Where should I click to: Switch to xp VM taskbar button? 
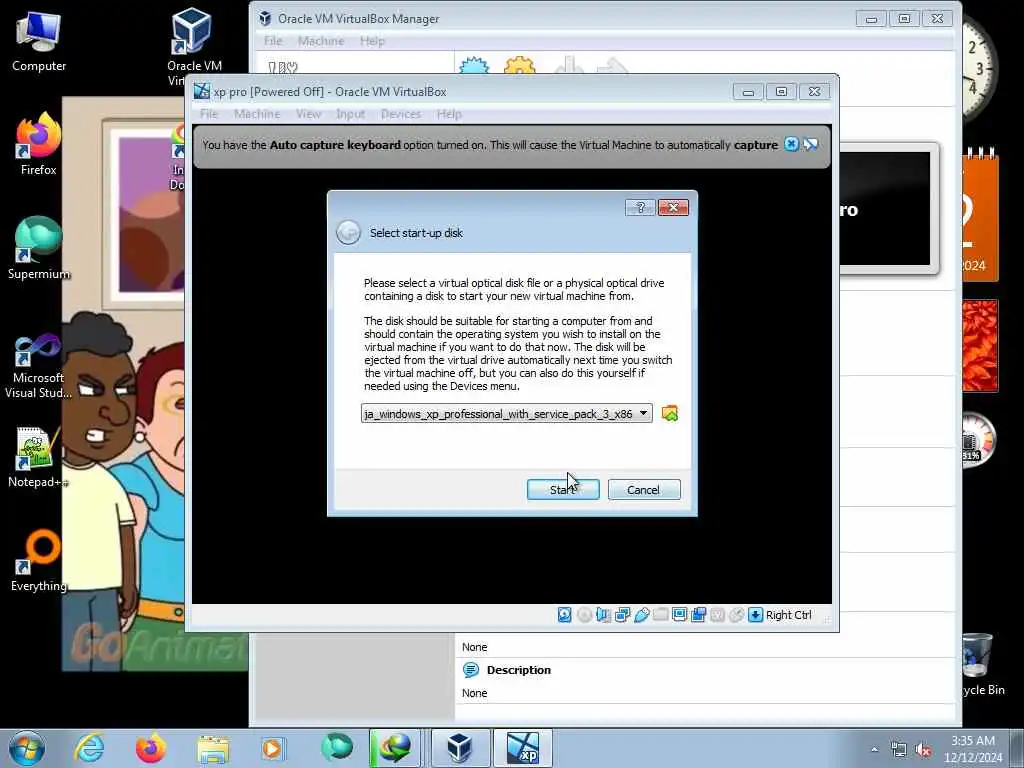522,748
